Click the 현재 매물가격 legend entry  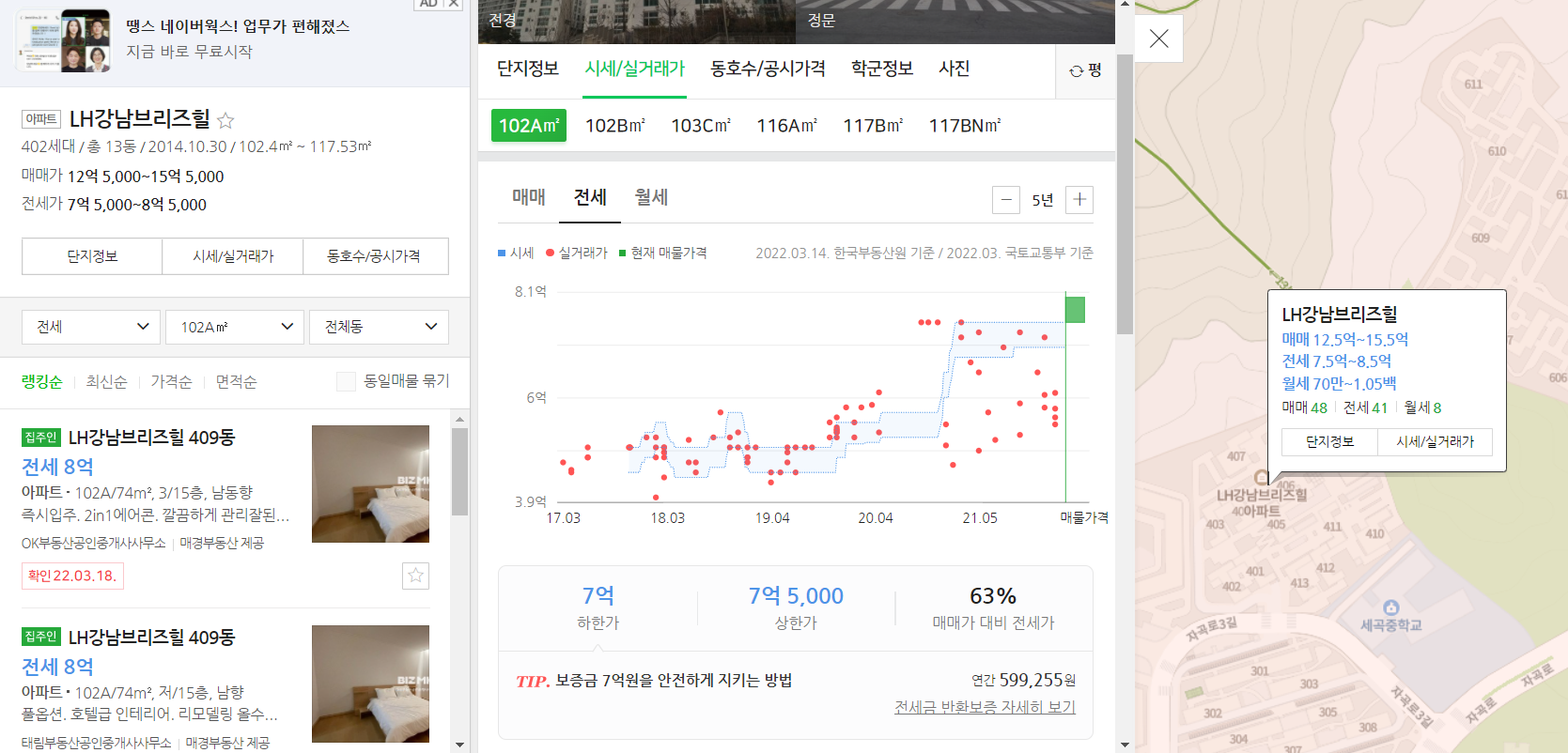point(663,253)
